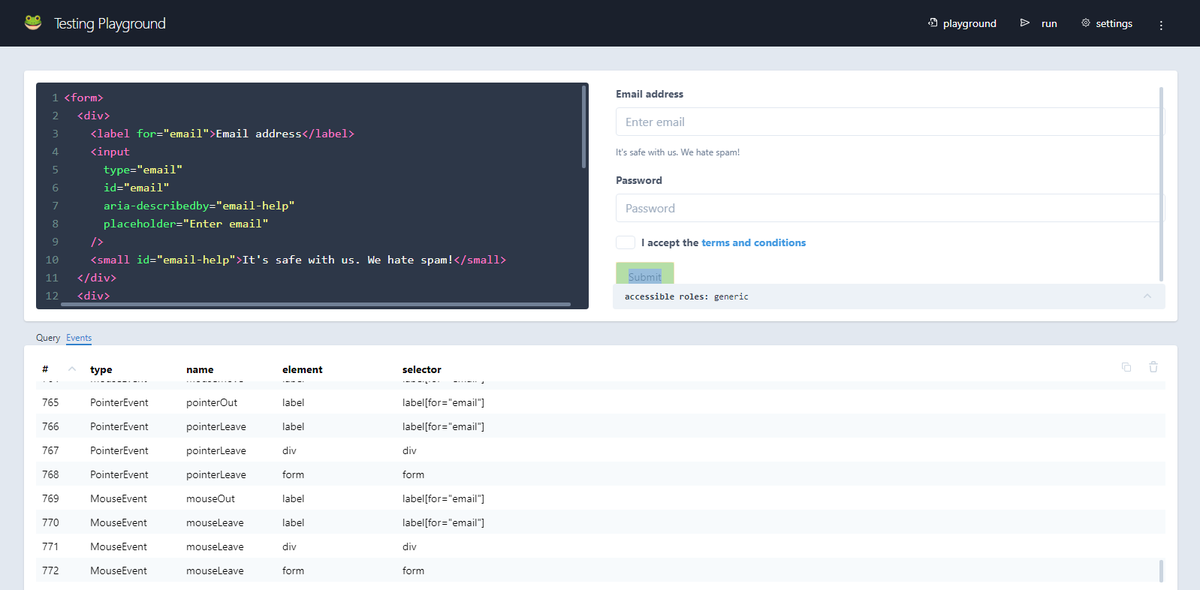Copy the events list using copy icon
This screenshot has width=1200, height=590.
coord(1126,367)
